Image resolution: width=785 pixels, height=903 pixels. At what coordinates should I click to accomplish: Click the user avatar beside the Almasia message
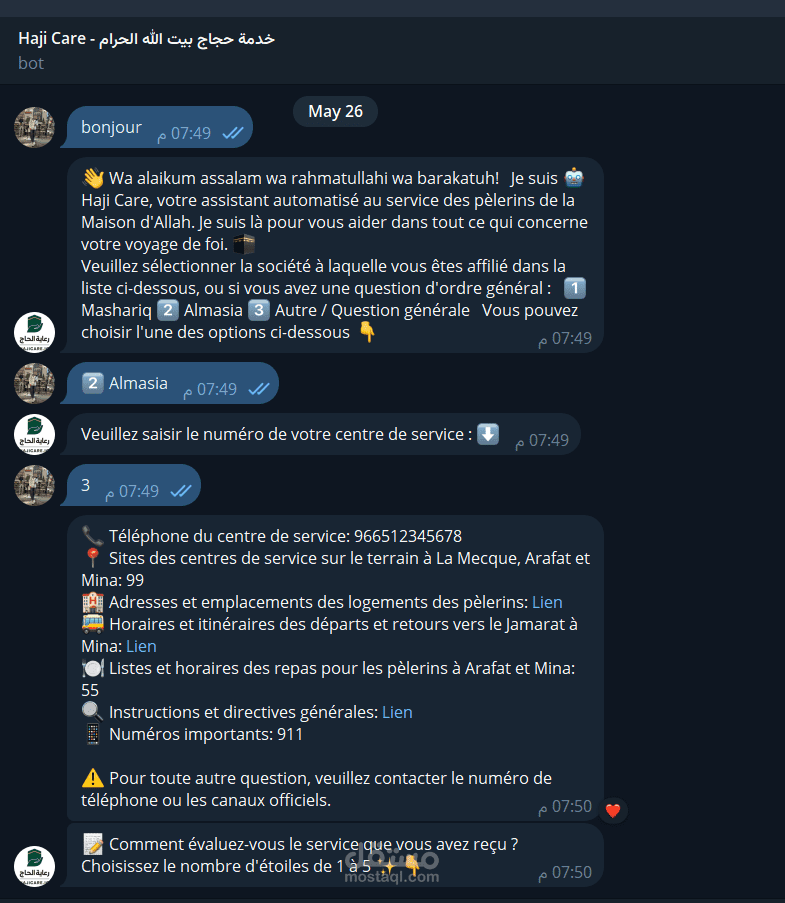[x=35, y=383]
